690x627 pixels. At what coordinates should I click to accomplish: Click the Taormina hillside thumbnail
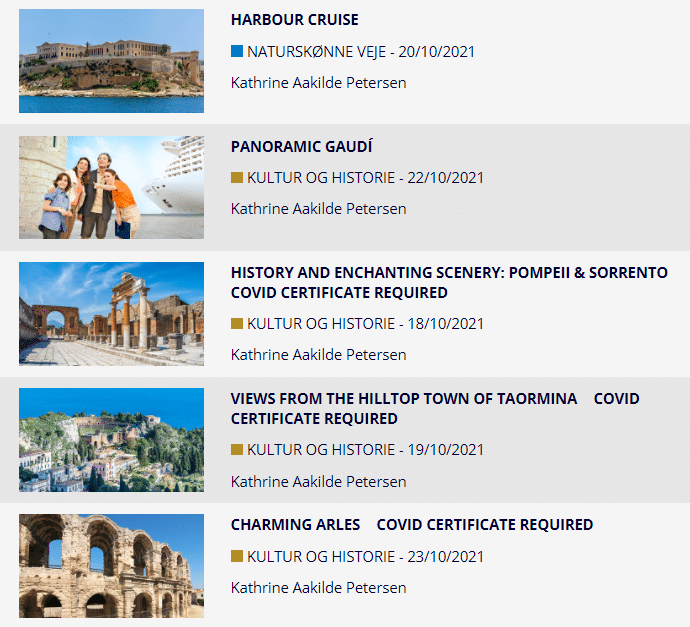coord(111,440)
